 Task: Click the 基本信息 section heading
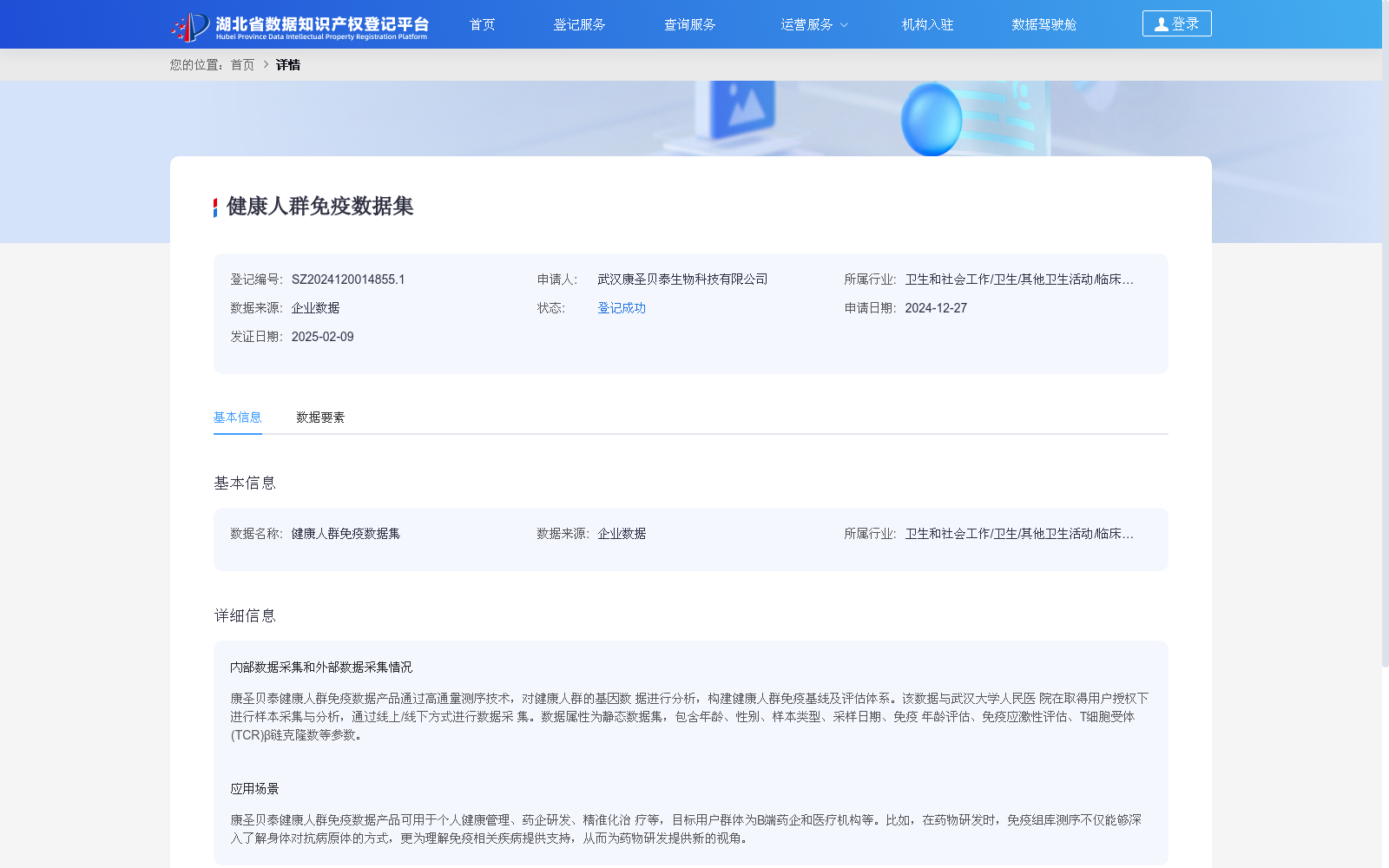pos(245,483)
